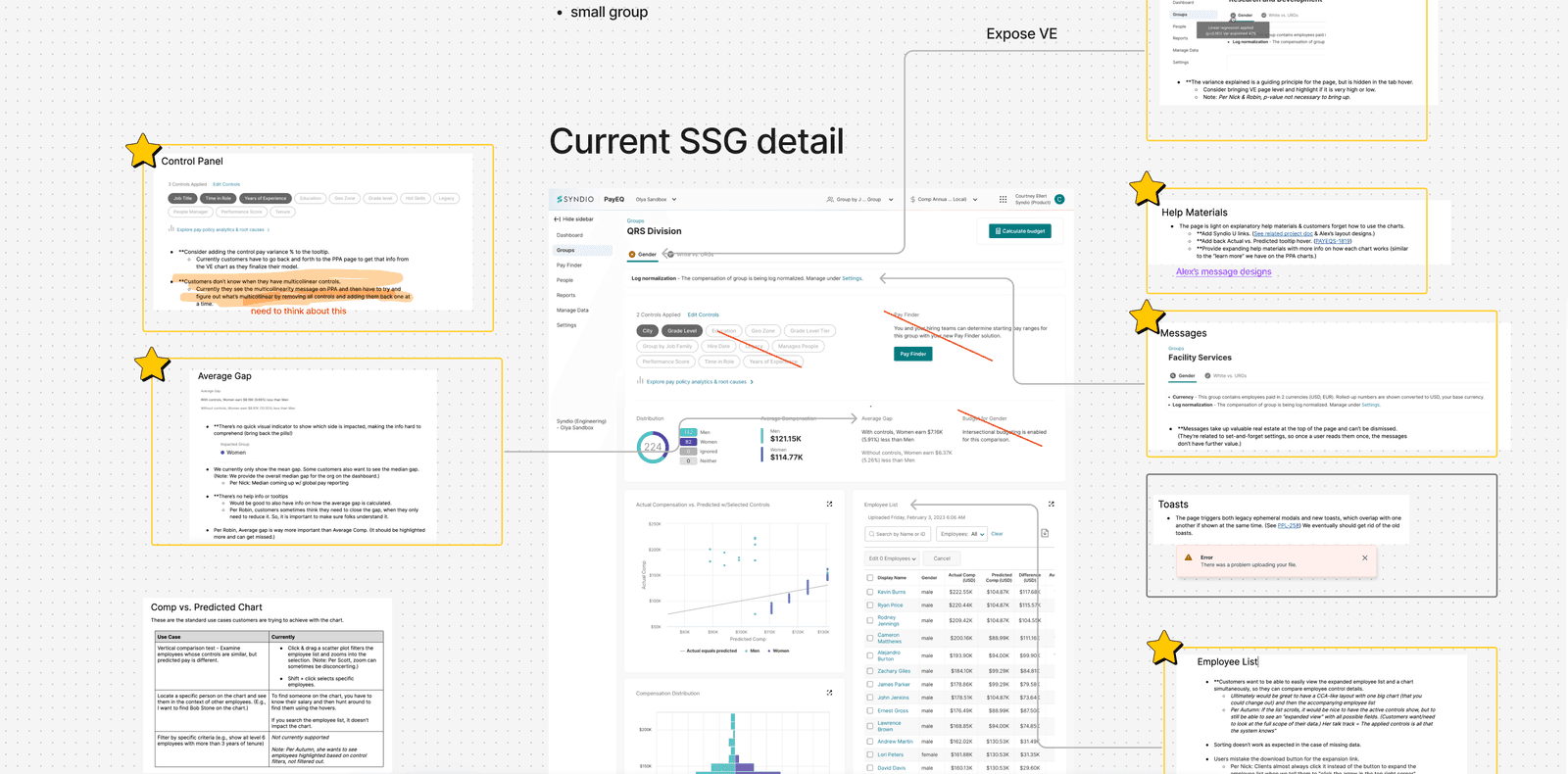Click the Hide sidebar arrow control

pyautogui.click(x=574, y=219)
